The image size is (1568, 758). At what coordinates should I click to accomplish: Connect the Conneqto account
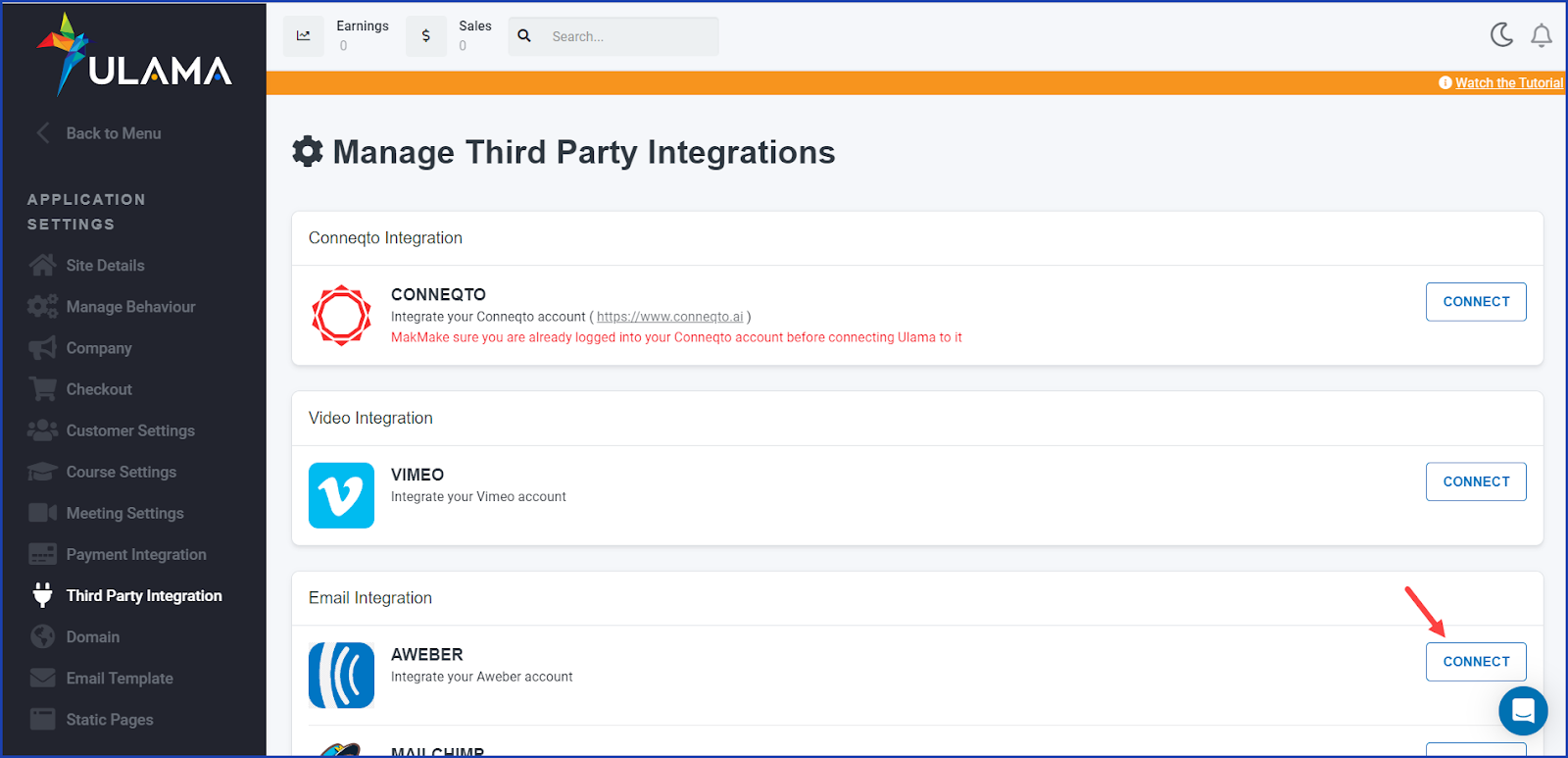click(1476, 302)
